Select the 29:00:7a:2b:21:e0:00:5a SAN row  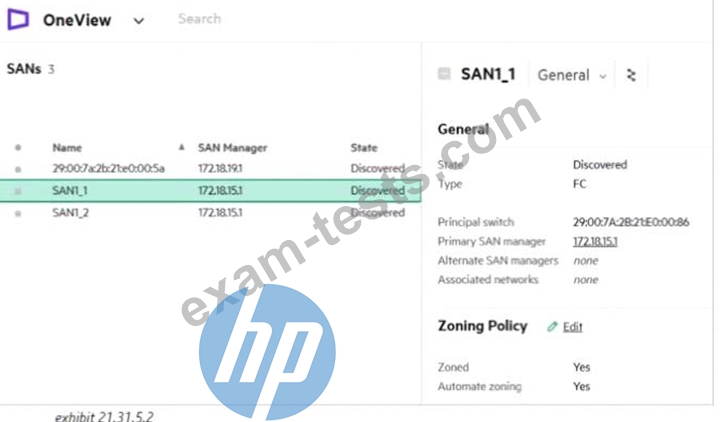pos(210,169)
